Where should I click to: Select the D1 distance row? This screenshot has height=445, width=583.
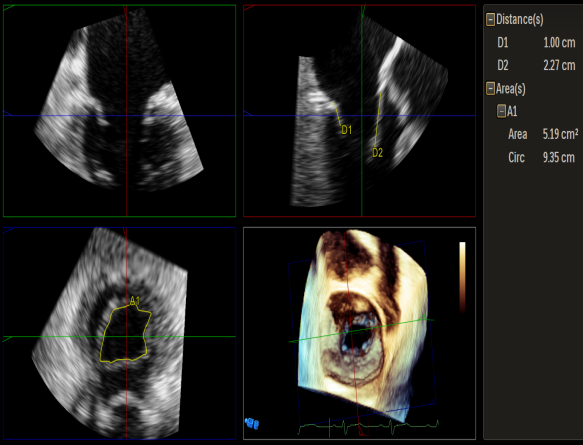(536, 43)
